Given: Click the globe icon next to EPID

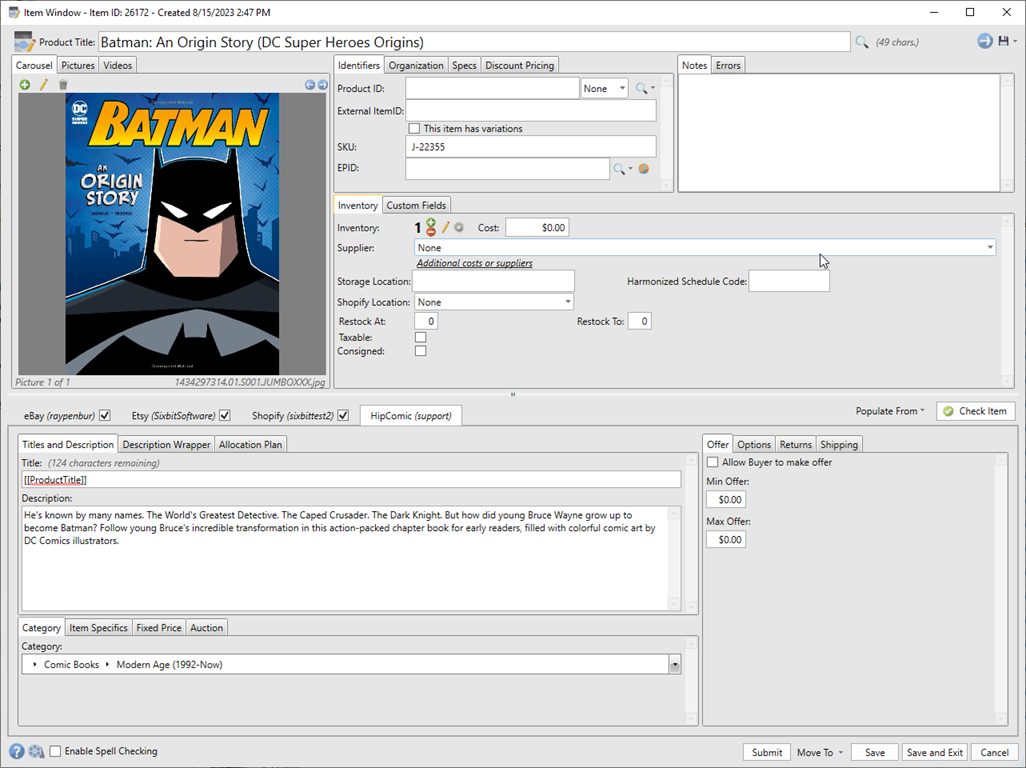Looking at the screenshot, I should coord(644,169).
